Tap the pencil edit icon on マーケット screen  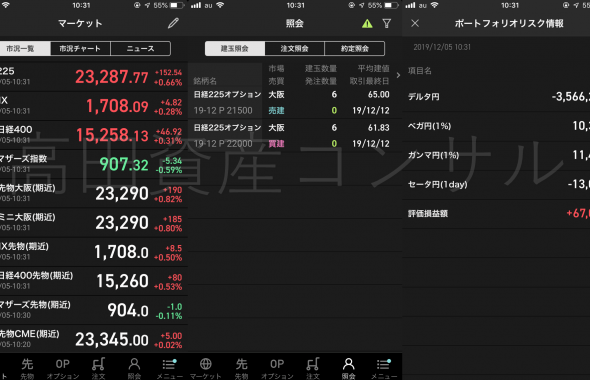173,23
